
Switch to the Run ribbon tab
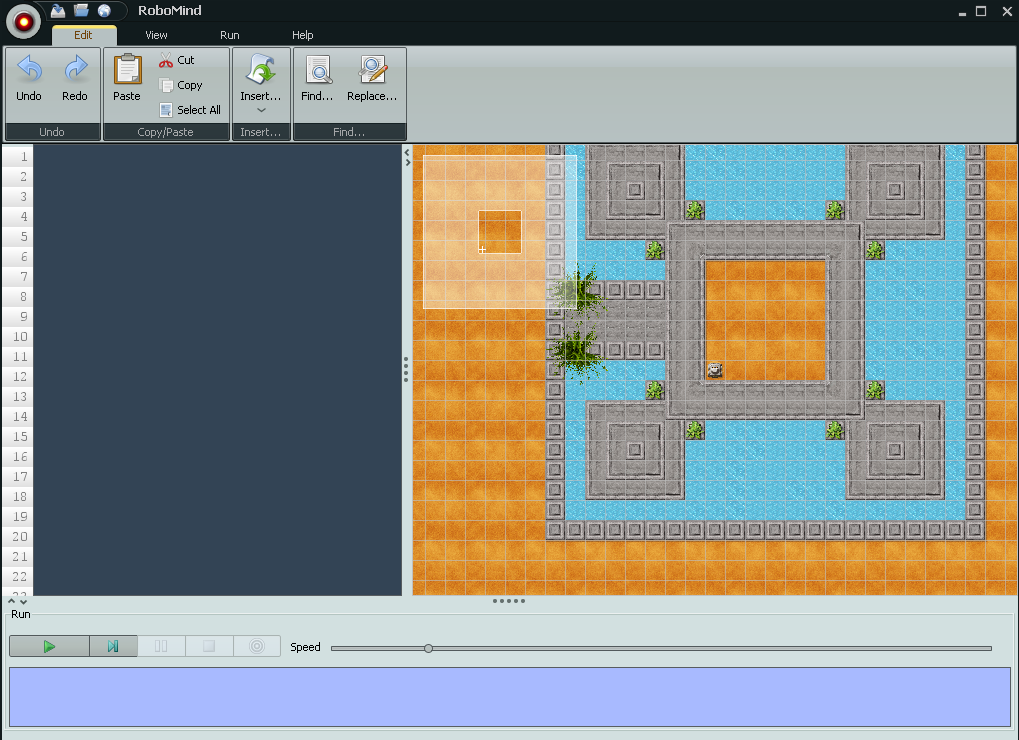pos(229,35)
